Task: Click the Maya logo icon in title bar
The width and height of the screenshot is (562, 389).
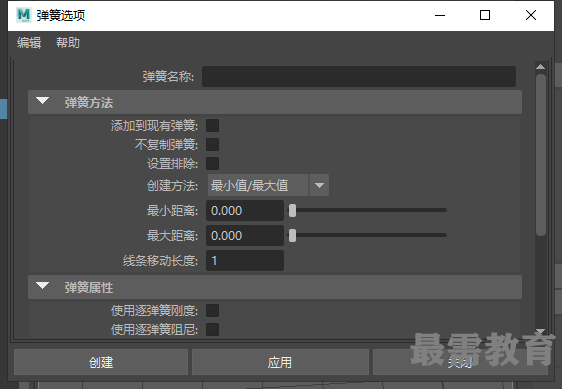Action: tap(24, 15)
